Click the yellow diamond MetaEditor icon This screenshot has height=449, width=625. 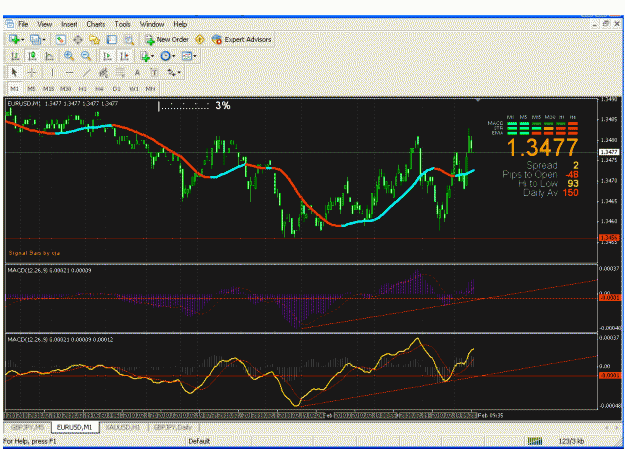point(200,39)
